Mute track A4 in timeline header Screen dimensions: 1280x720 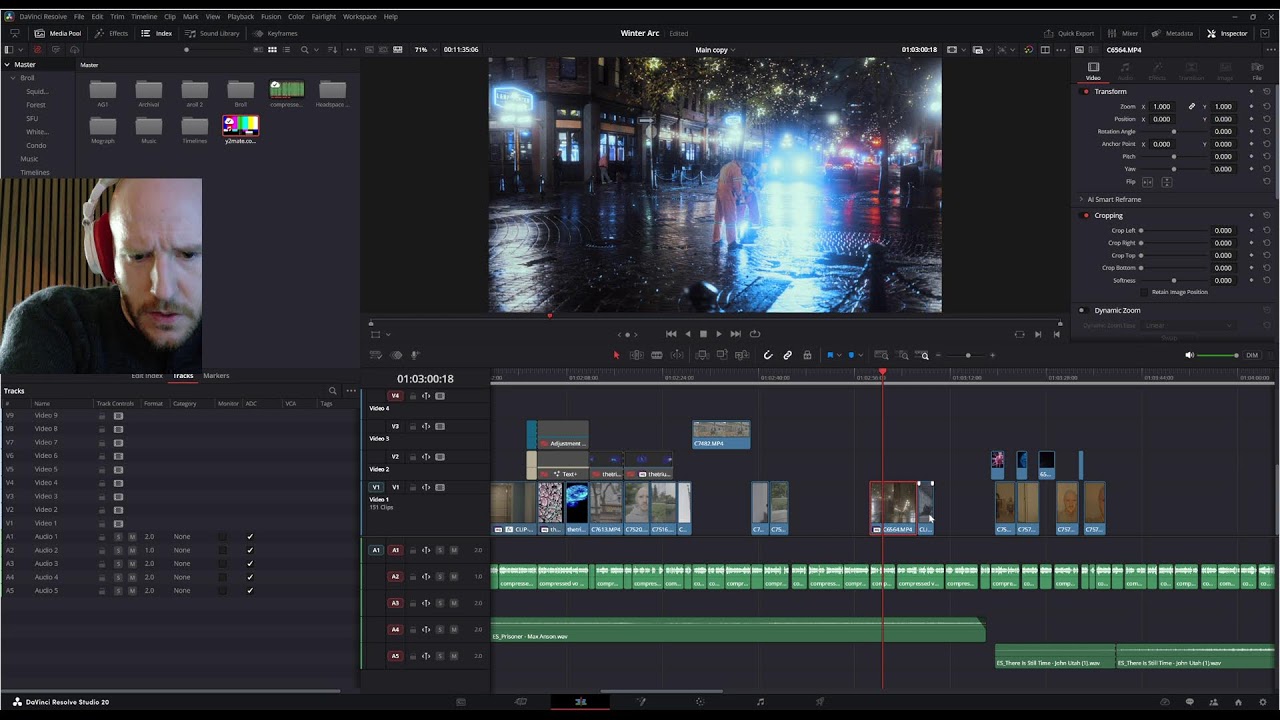454,630
